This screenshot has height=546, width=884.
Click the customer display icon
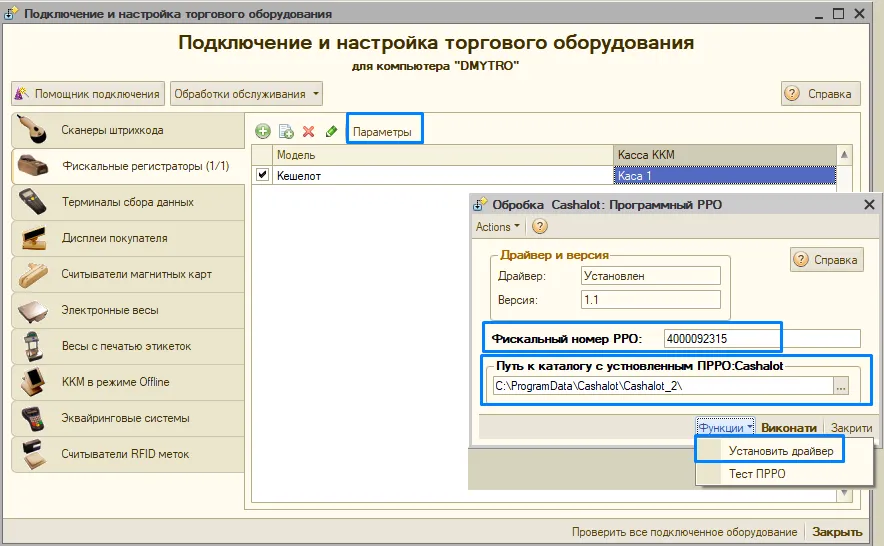pos(33,238)
